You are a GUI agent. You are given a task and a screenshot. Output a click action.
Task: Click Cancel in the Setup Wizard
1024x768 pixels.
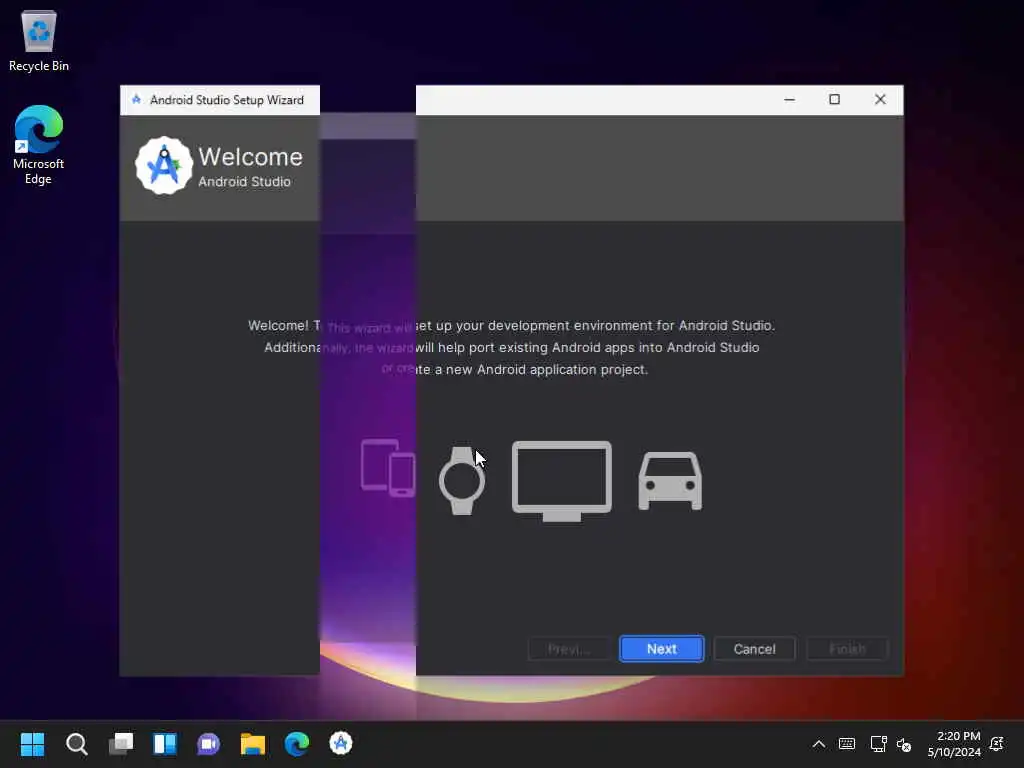point(754,648)
